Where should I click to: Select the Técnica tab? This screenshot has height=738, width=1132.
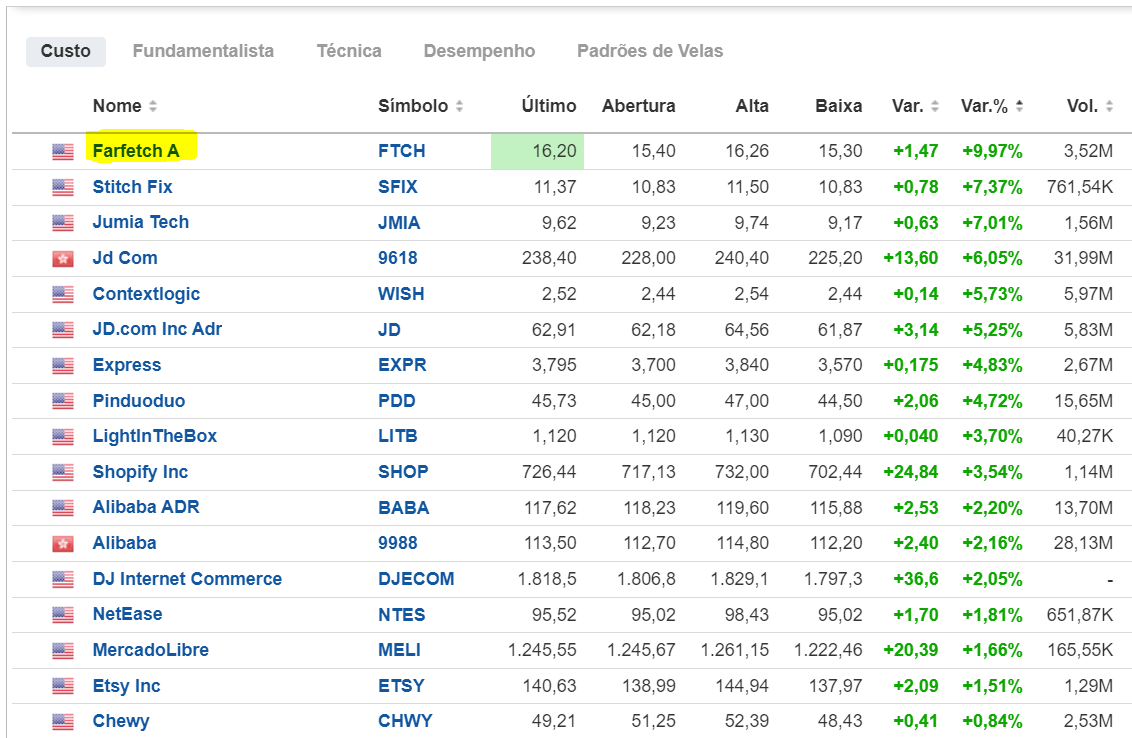pos(349,51)
